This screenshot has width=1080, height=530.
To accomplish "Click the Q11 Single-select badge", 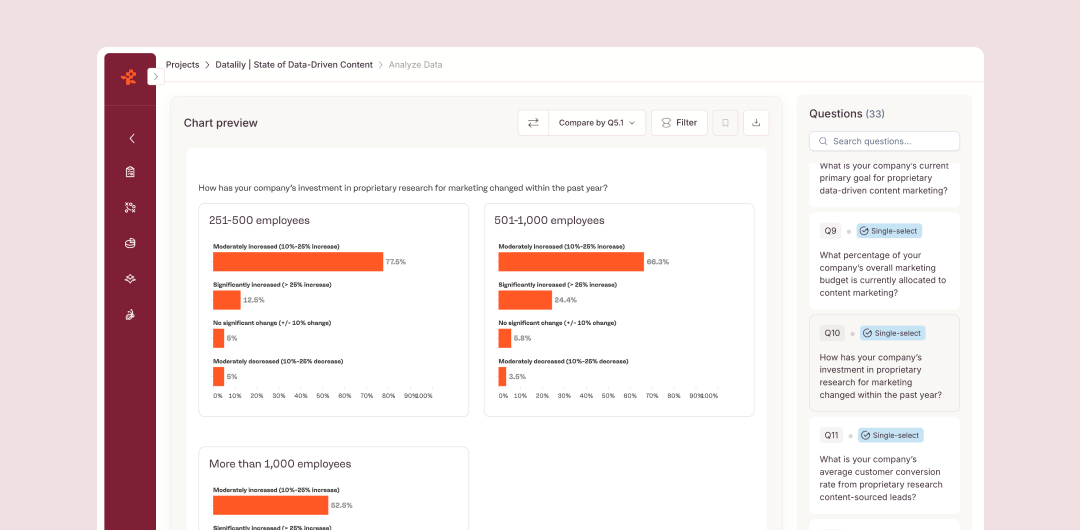I will click(x=891, y=436).
